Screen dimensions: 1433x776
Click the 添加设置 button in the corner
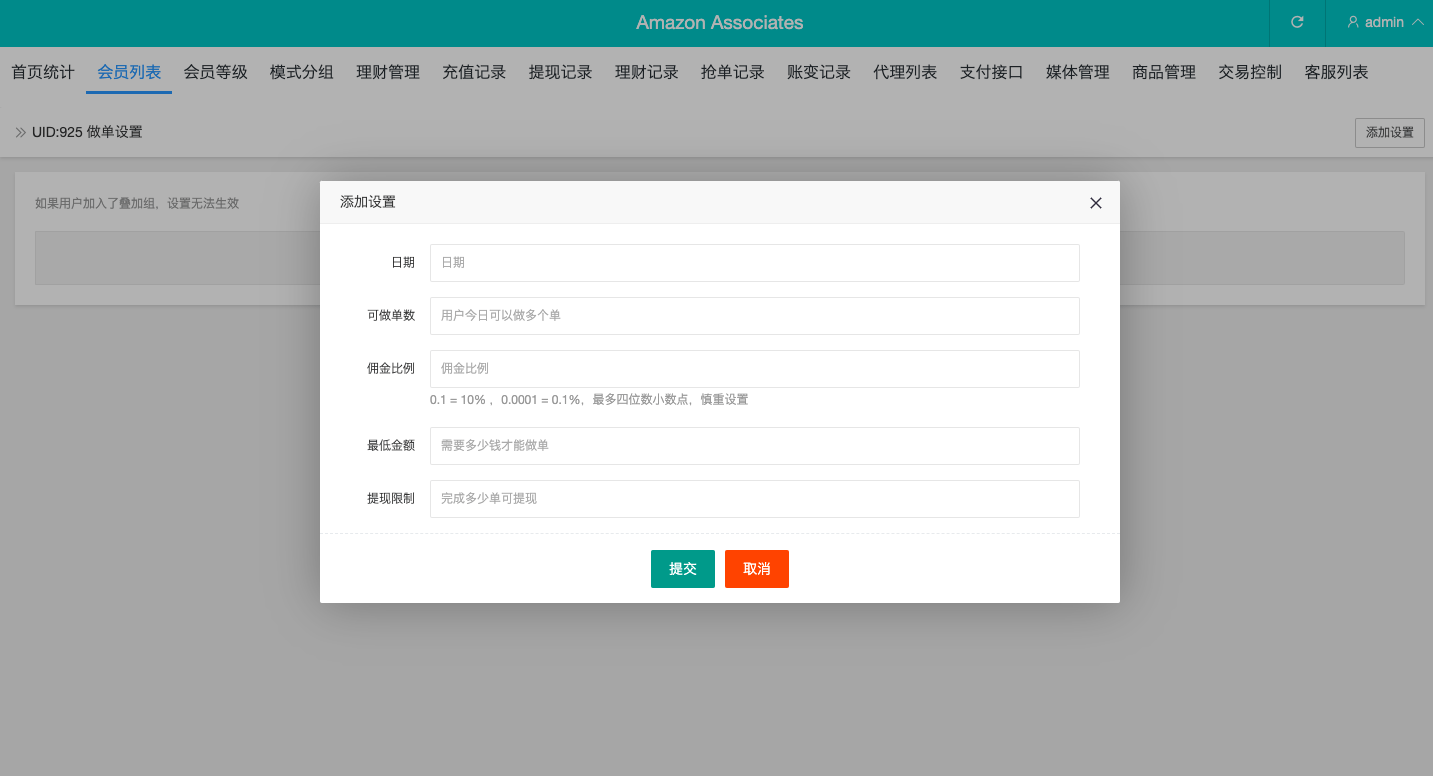(1389, 132)
